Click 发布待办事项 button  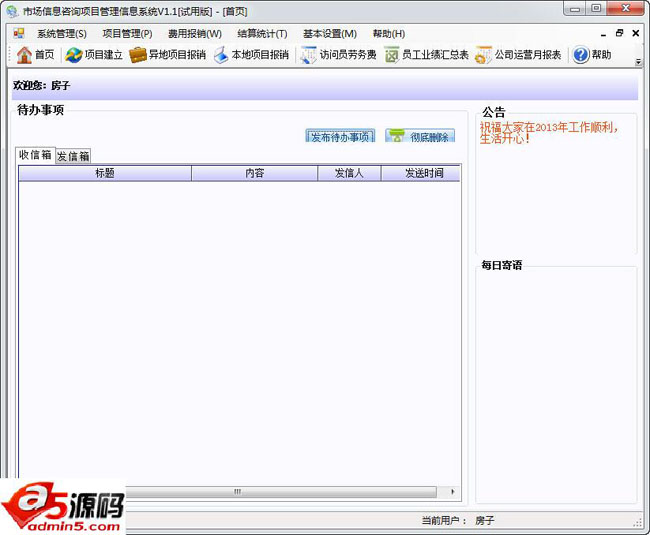point(340,136)
